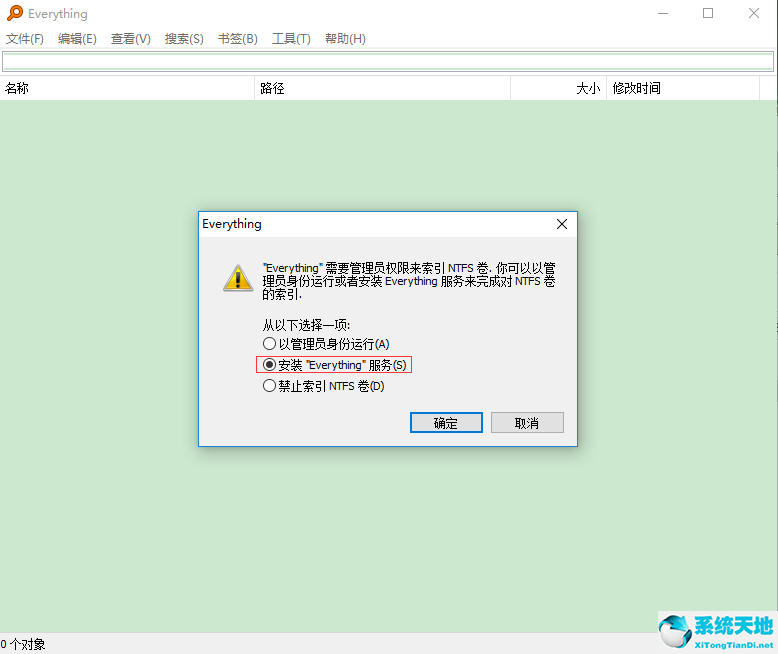The width and height of the screenshot is (778, 654).
Task: Open the 文件(F) menu
Action: (24, 39)
